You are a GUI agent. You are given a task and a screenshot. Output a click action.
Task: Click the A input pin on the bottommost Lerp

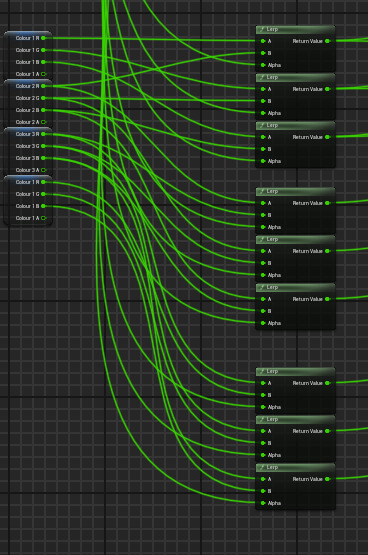coord(263,479)
